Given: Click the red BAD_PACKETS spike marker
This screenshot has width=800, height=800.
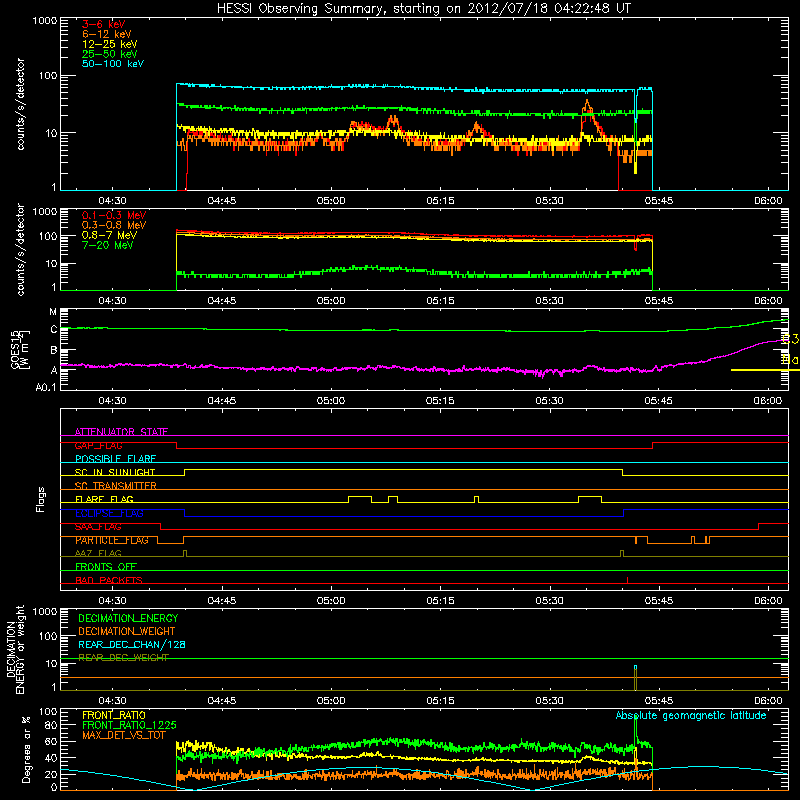Looking at the screenshot, I should tap(627, 580).
